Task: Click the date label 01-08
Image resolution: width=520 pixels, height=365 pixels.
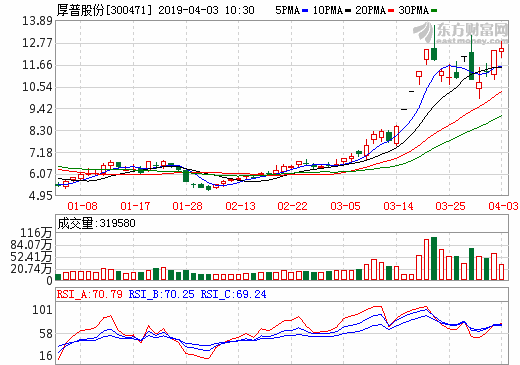Action: click(x=82, y=206)
